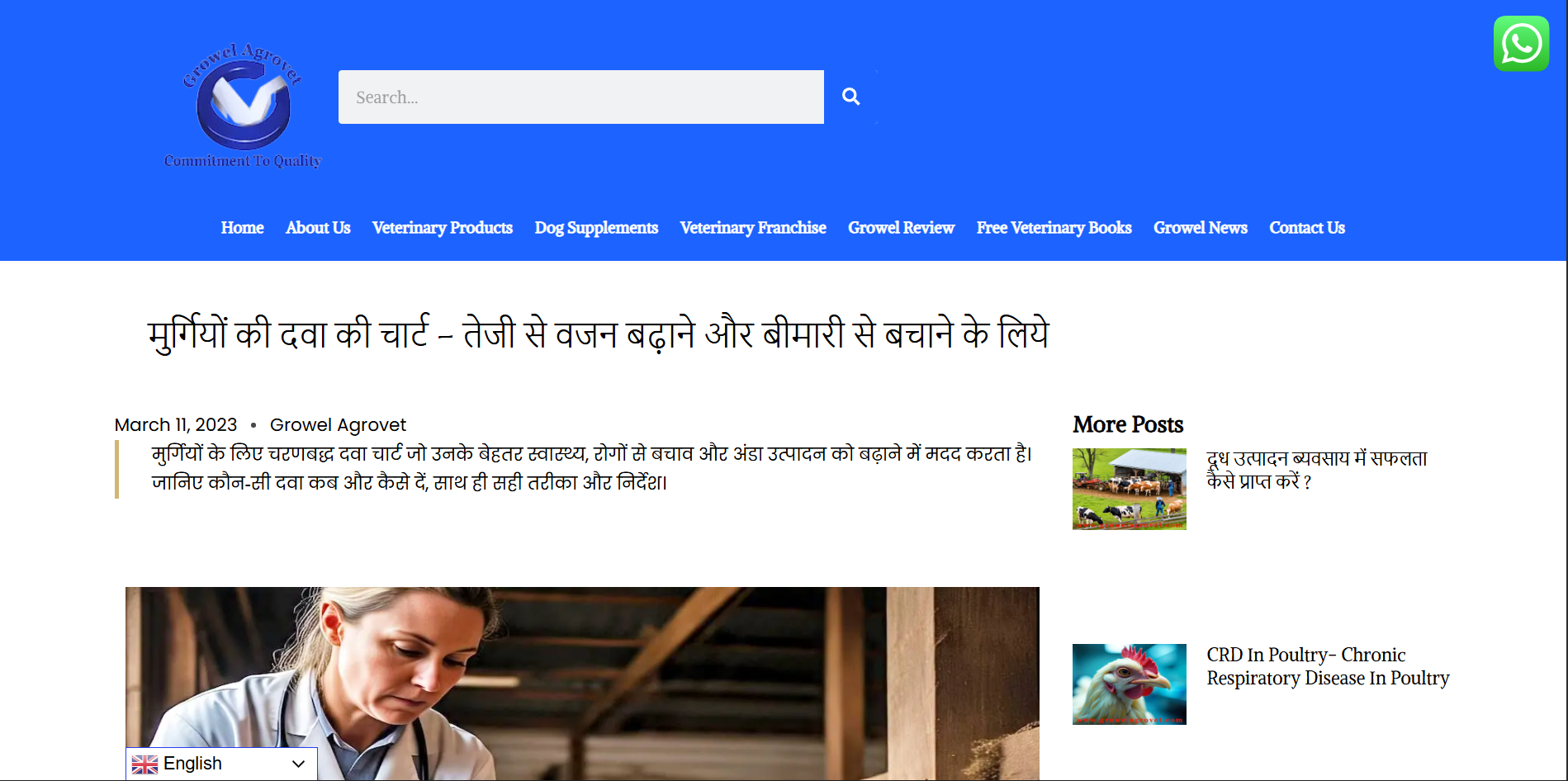Open the Home menu item
The width and height of the screenshot is (1568, 781).
[242, 228]
